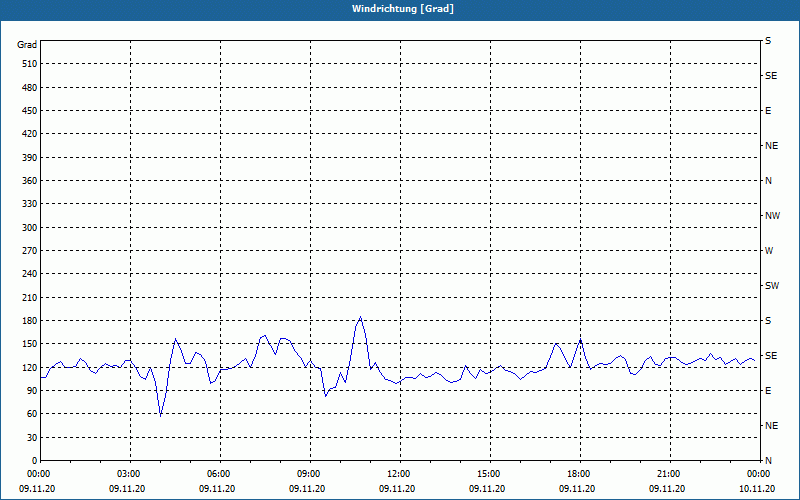Select the 09.11.20 date beneath 18:00

[x=577, y=489]
